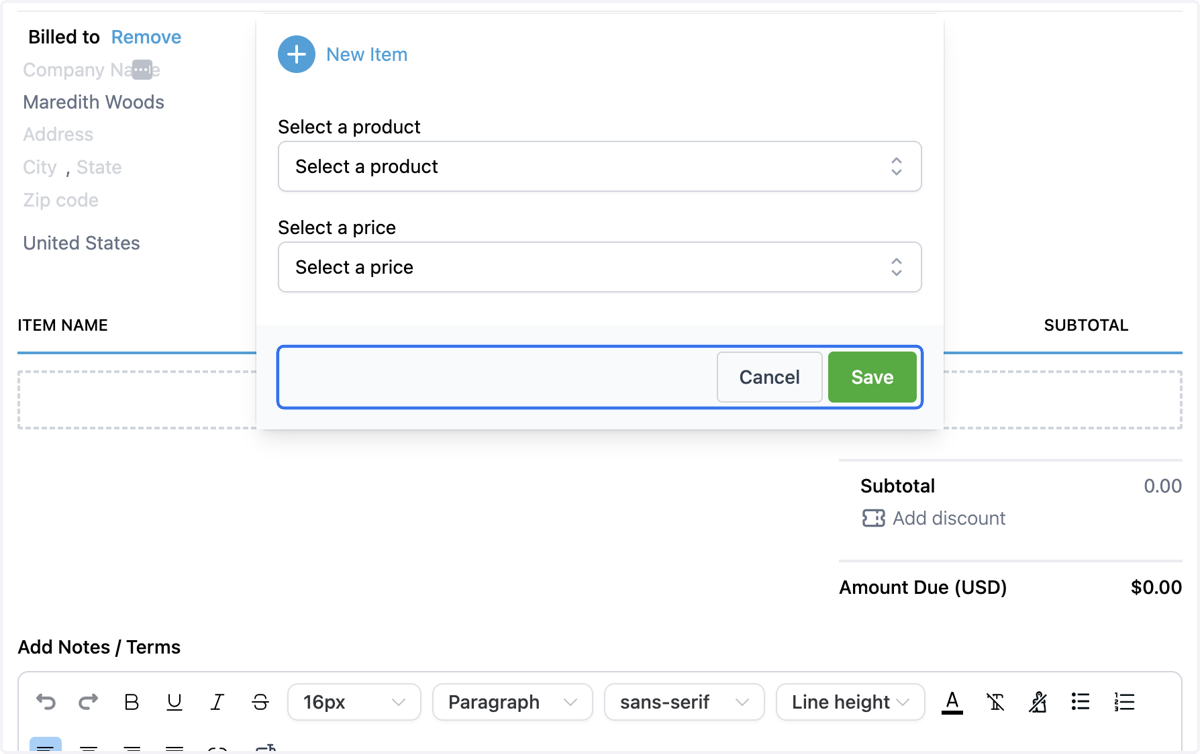Open the Paragraph style dropdown

click(512, 702)
